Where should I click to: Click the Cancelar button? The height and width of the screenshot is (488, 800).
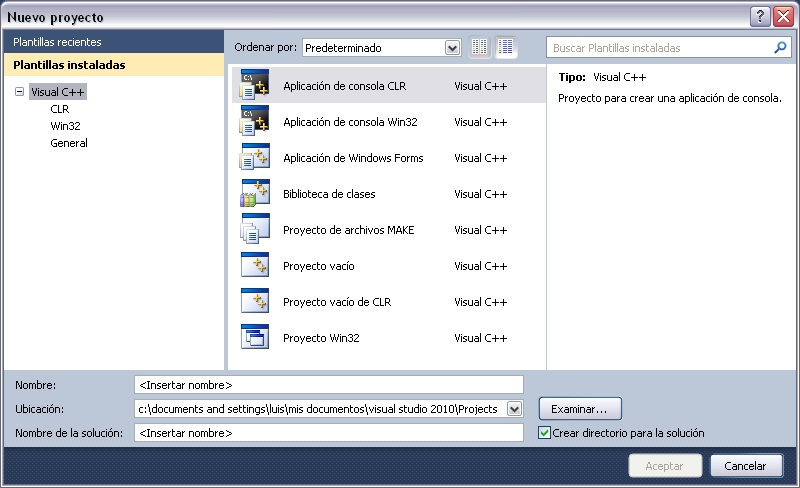tap(746, 466)
